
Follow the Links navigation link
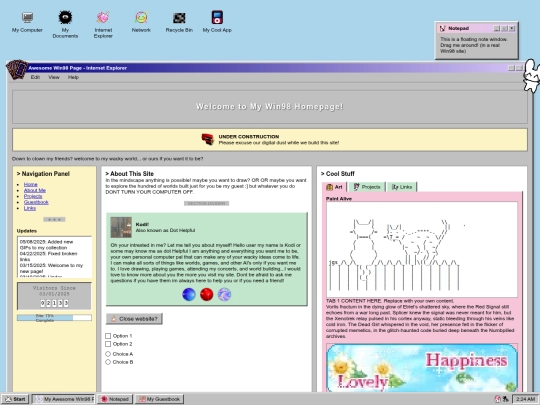click(x=30, y=208)
